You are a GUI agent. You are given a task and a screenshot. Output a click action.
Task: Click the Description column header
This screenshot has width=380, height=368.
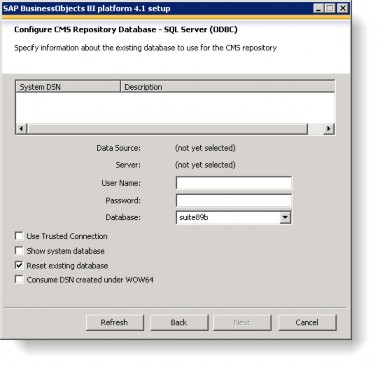(227, 87)
